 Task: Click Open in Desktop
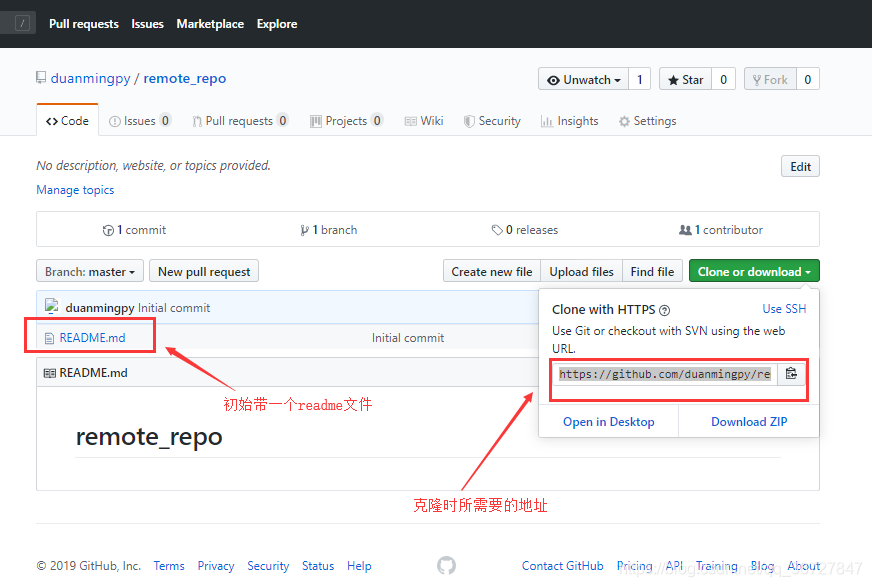[x=608, y=421]
